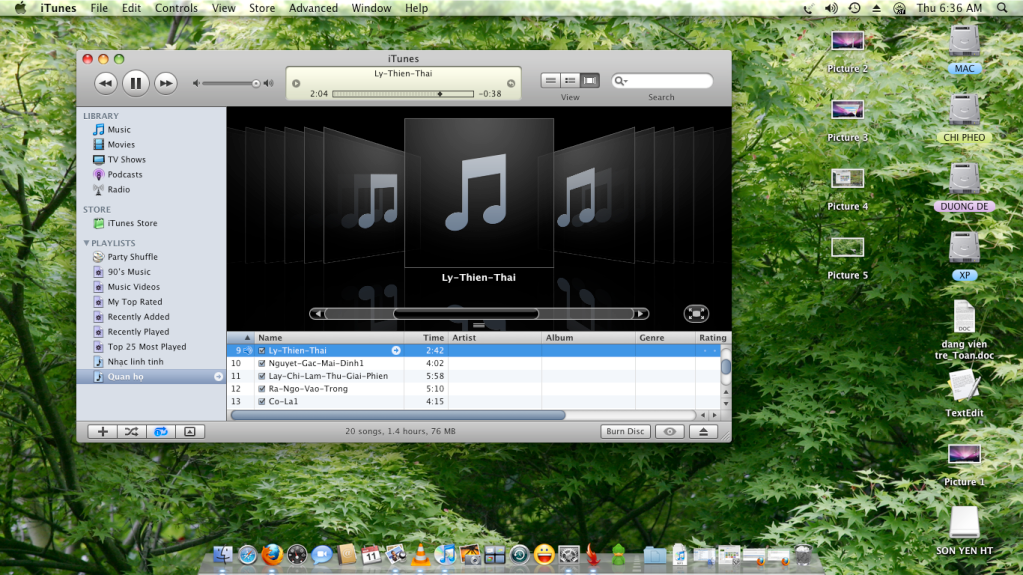1023x575 pixels.
Task: Open Spotlight search in menu bar
Action: pyautogui.click(x=1002, y=8)
